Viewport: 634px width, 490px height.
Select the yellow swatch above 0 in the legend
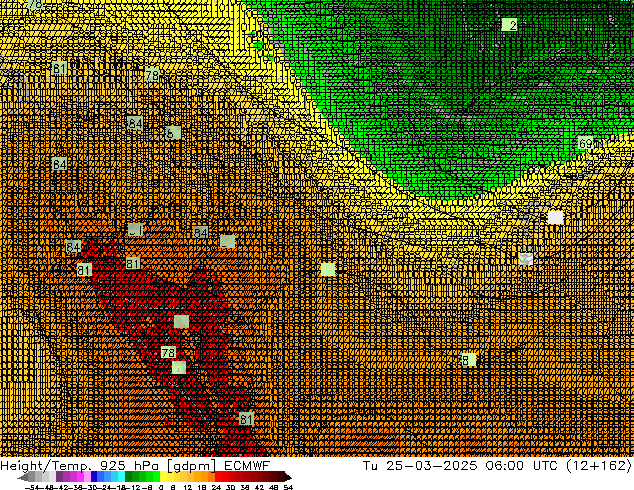[x=163, y=477]
